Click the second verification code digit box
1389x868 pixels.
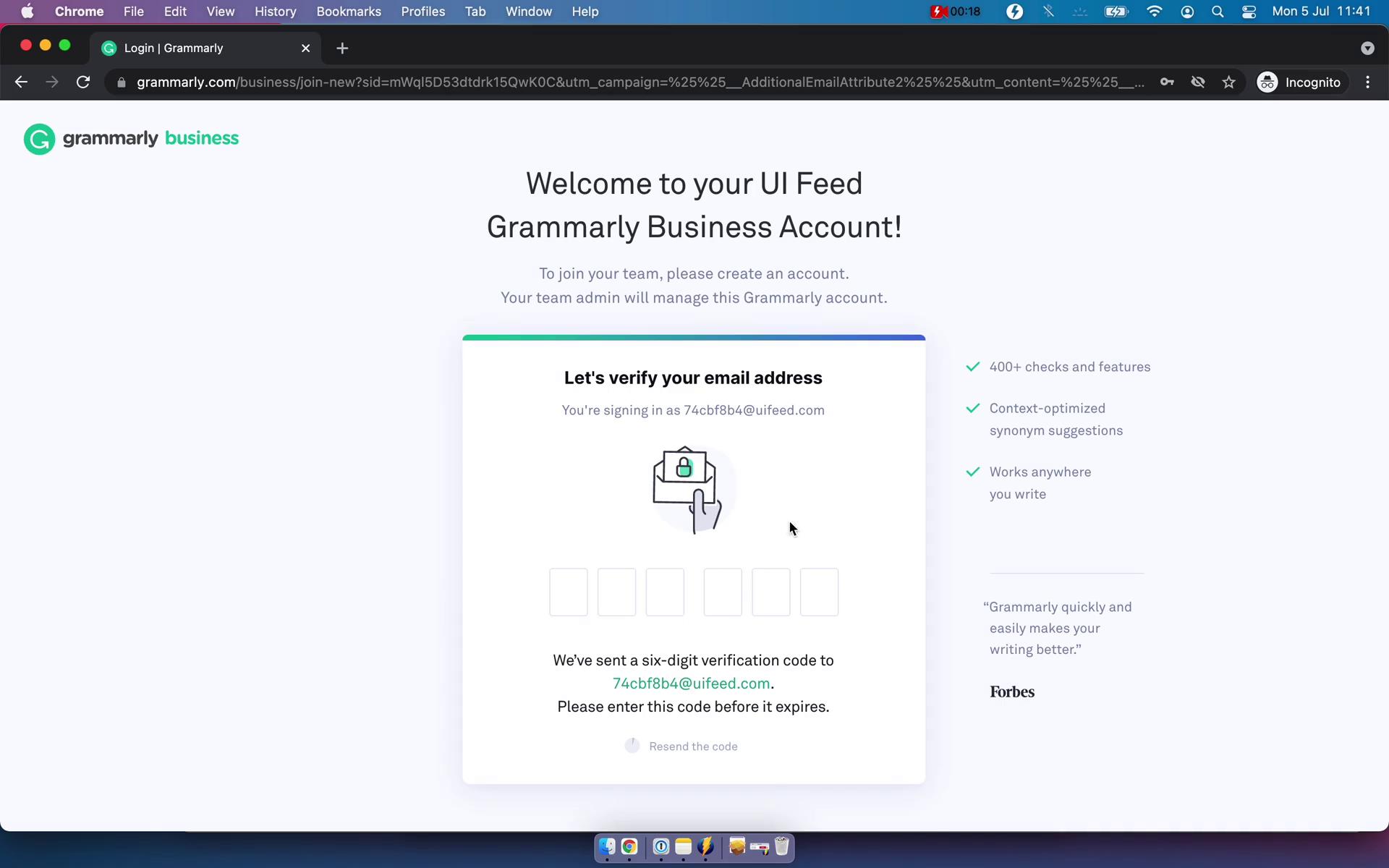click(x=617, y=592)
